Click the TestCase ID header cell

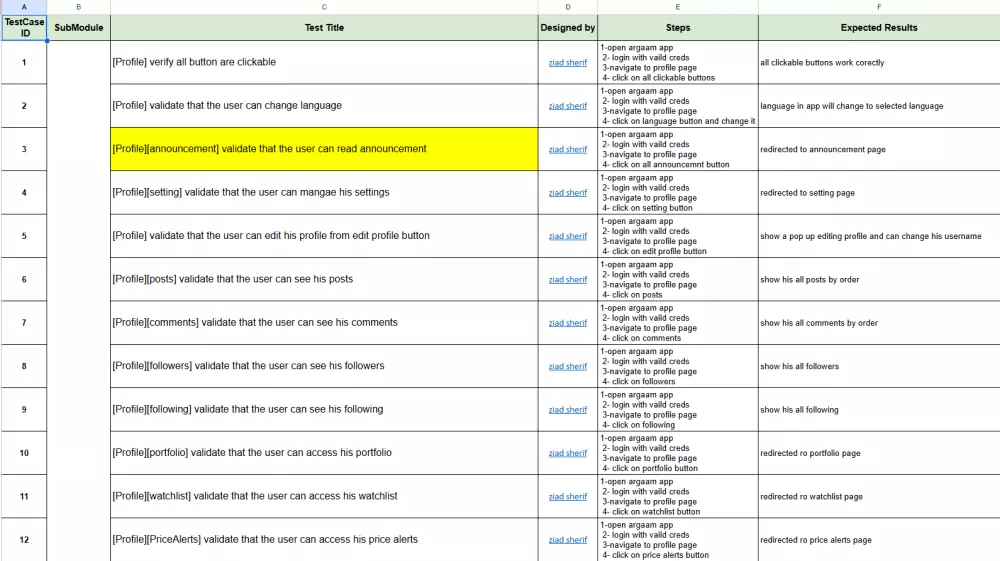[x=24, y=27]
